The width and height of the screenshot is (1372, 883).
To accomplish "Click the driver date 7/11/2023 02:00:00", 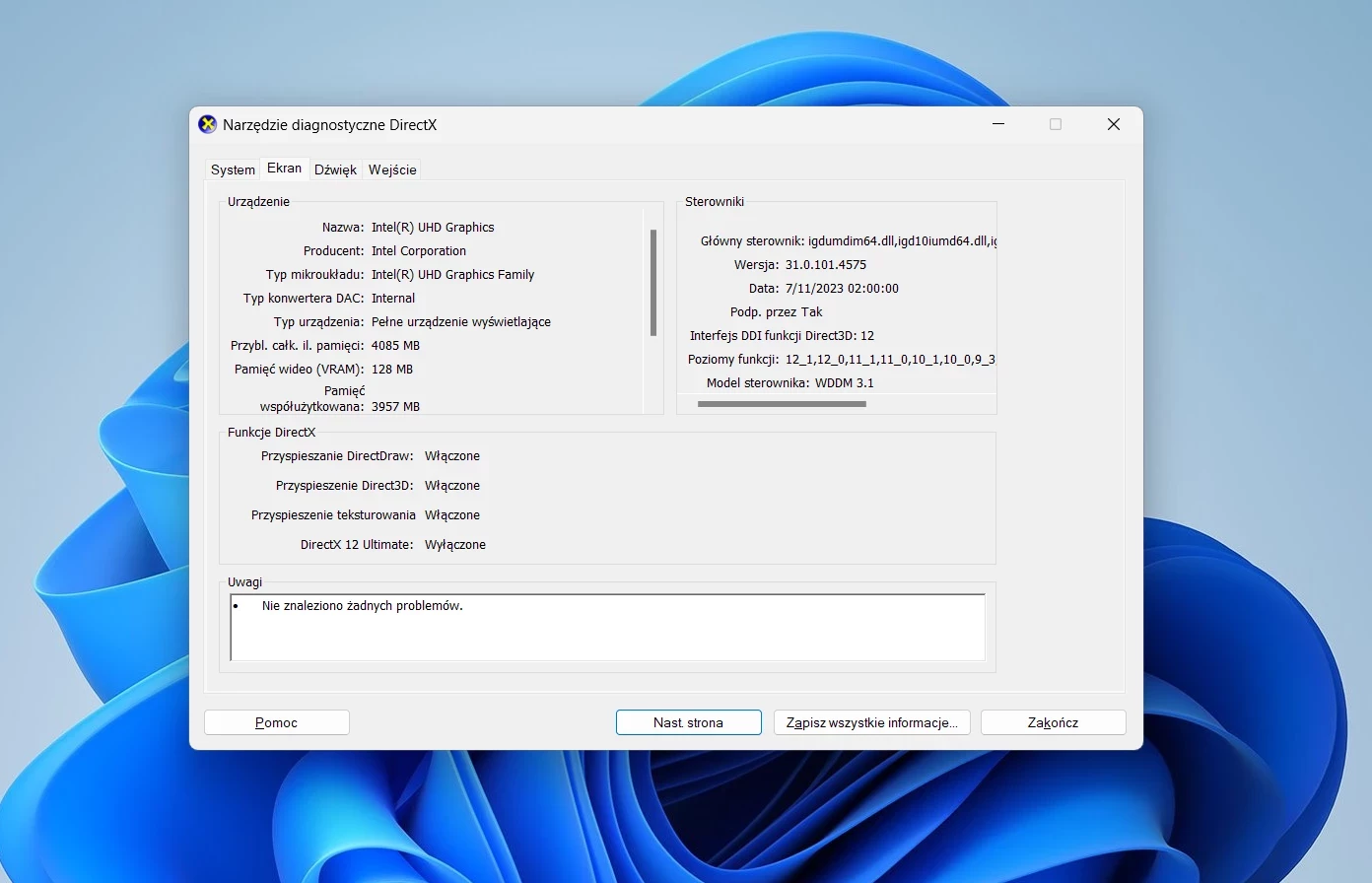I will [x=842, y=288].
